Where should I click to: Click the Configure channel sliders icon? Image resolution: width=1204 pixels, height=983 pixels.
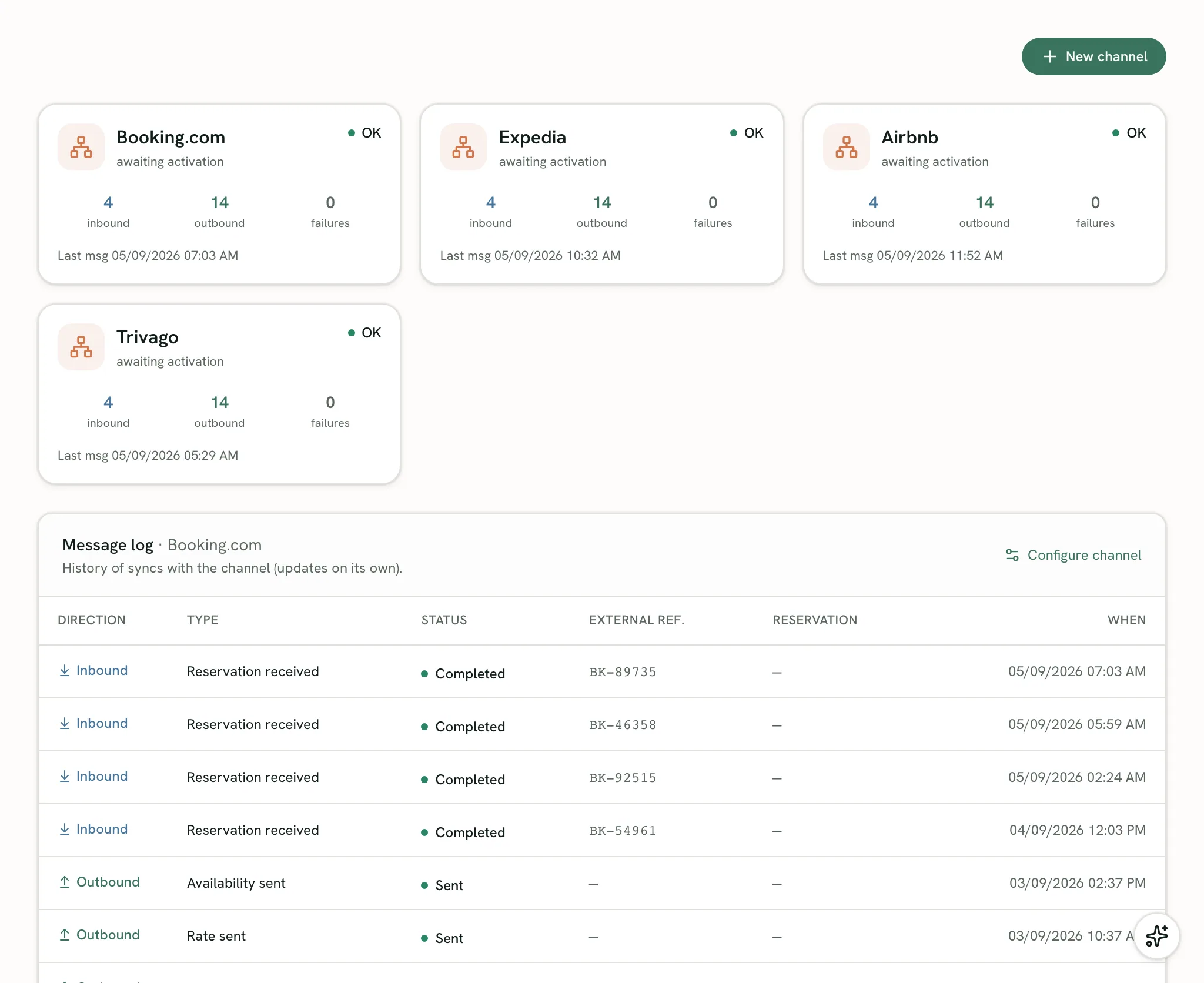tap(1012, 555)
